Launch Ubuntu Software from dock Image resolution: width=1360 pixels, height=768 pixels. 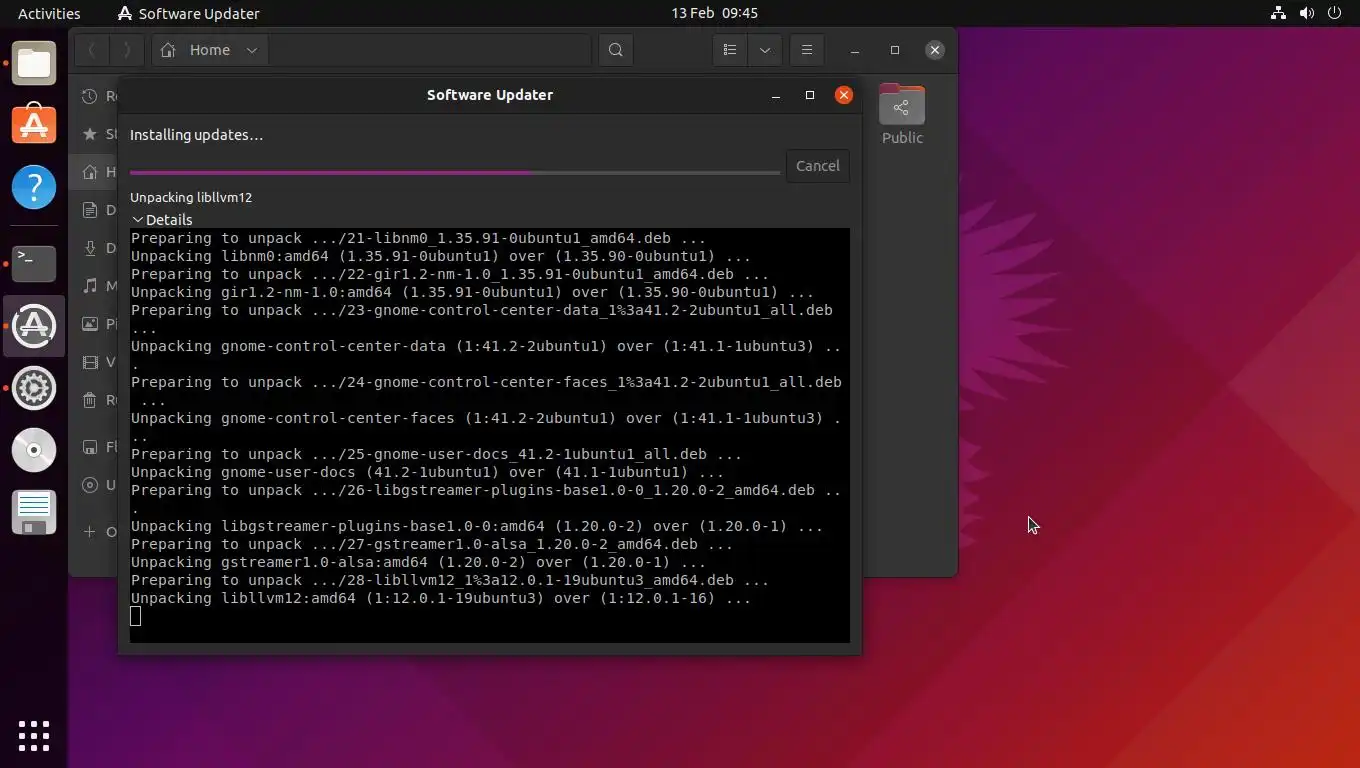click(x=34, y=125)
